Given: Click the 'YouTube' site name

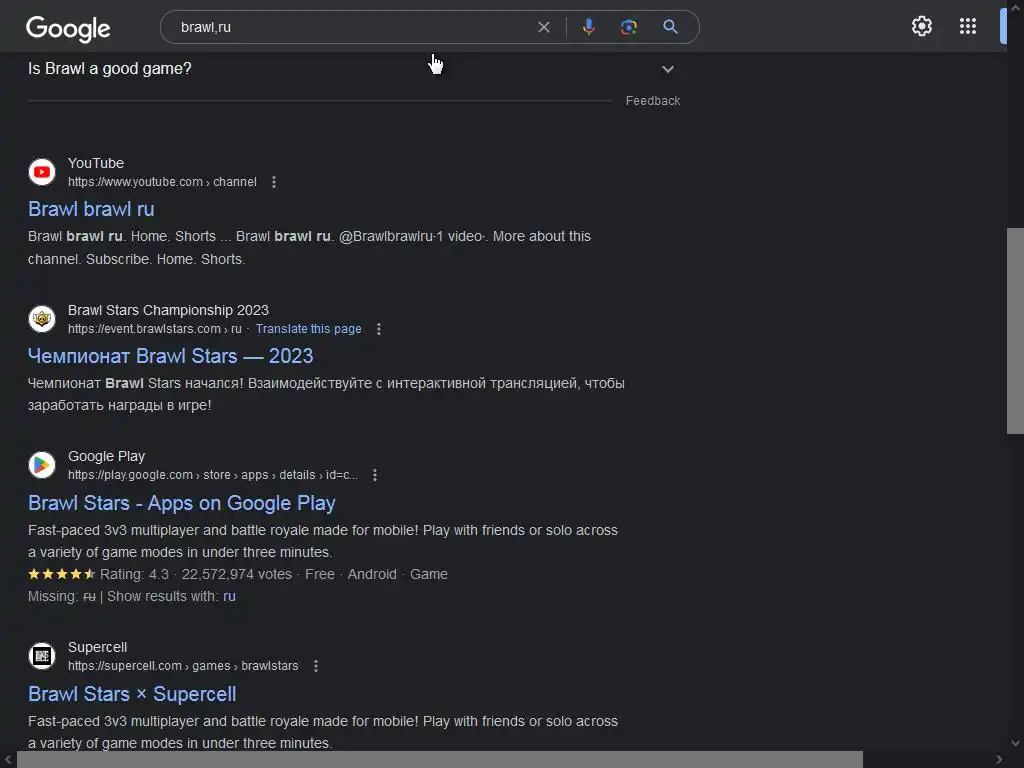Looking at the screenshot, I should tap(96, 163).
